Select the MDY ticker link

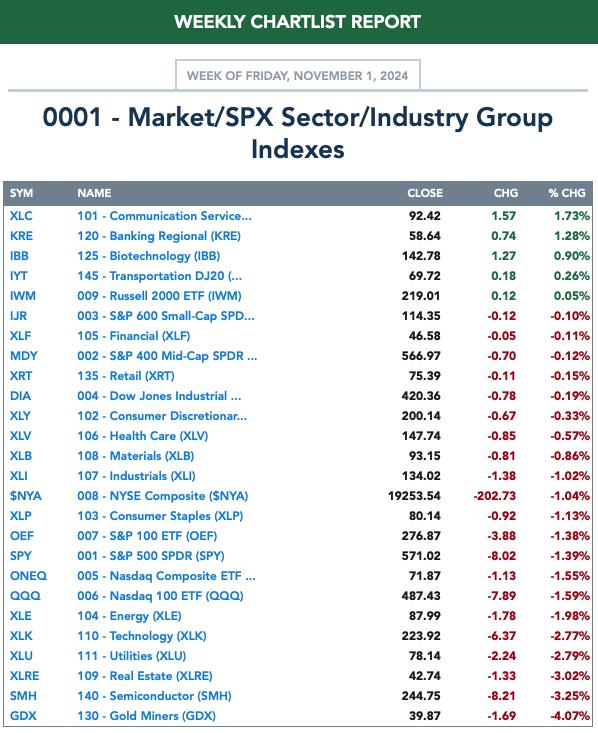(23, 356)
